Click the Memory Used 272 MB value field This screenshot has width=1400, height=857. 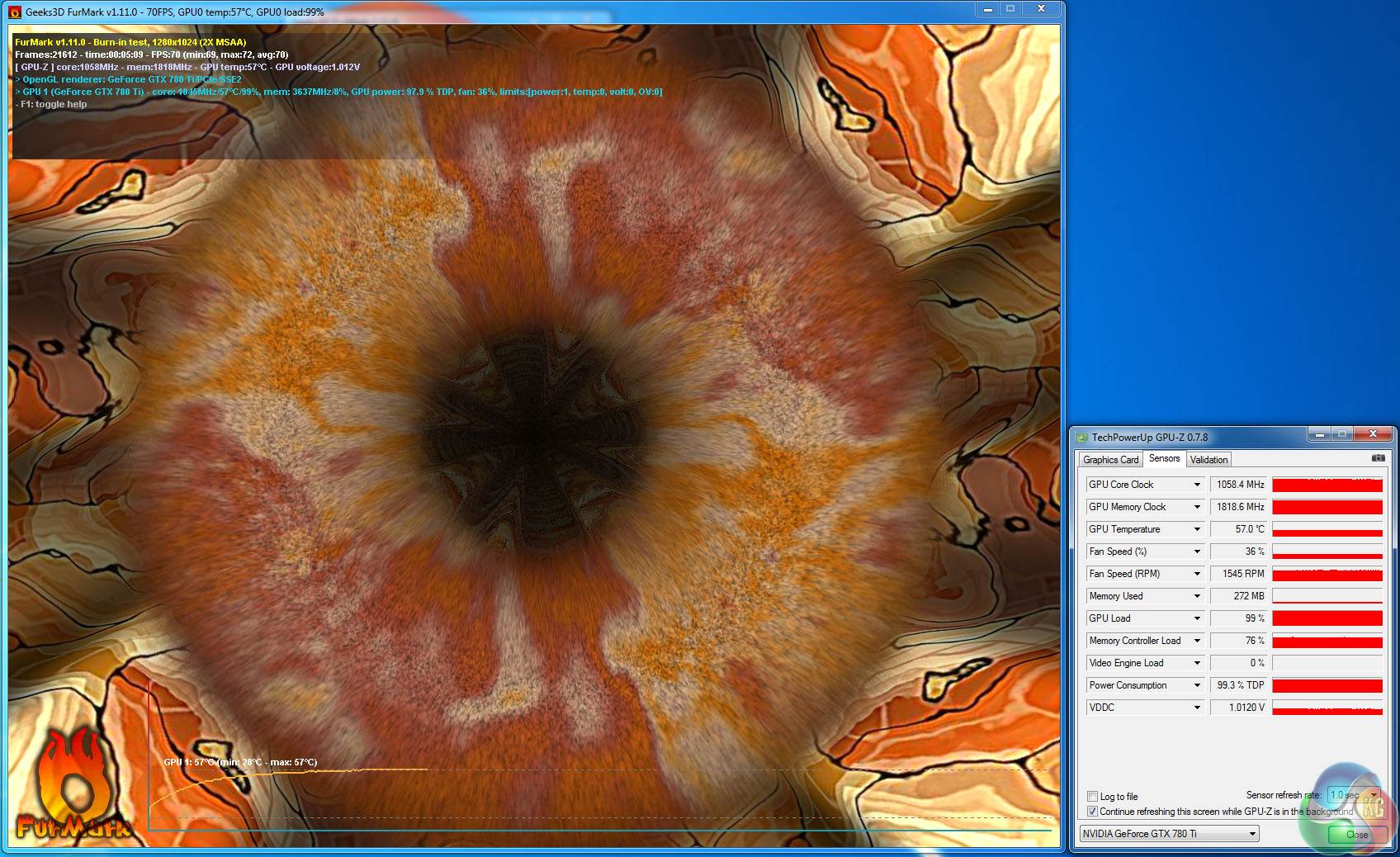click(x=1238, y=596)
